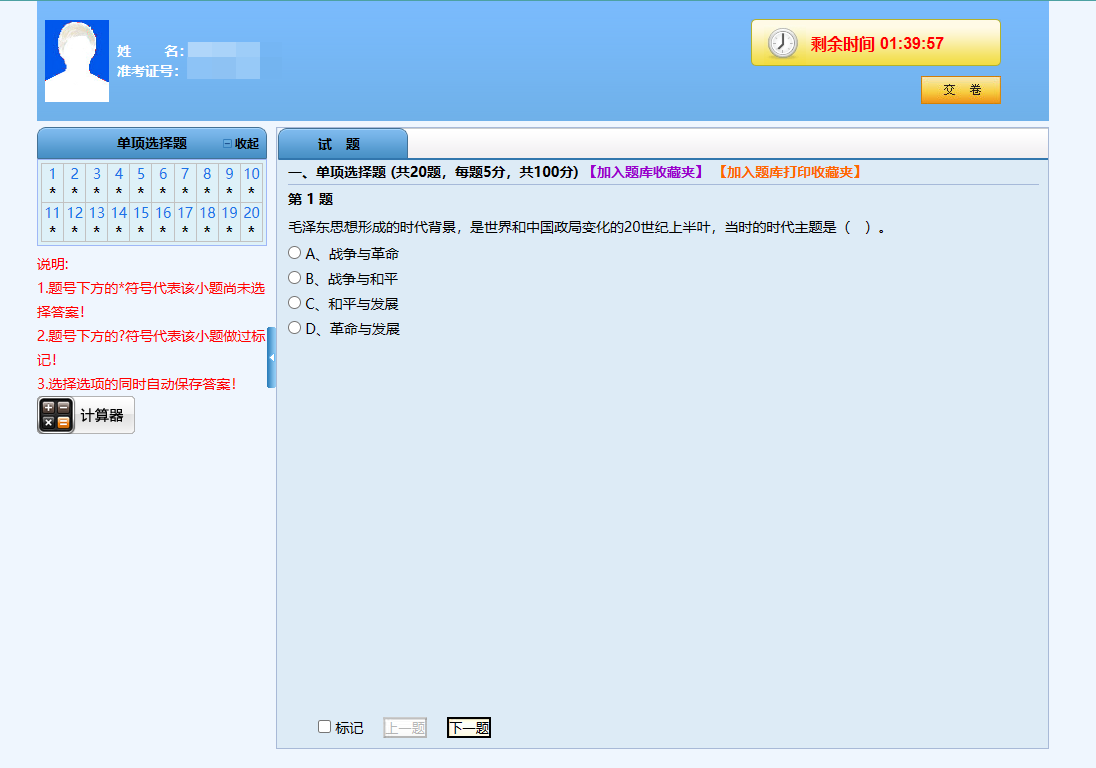Open the calculator icon
Viewport: 1096px width, 768px height.
(x=56, y=415)
